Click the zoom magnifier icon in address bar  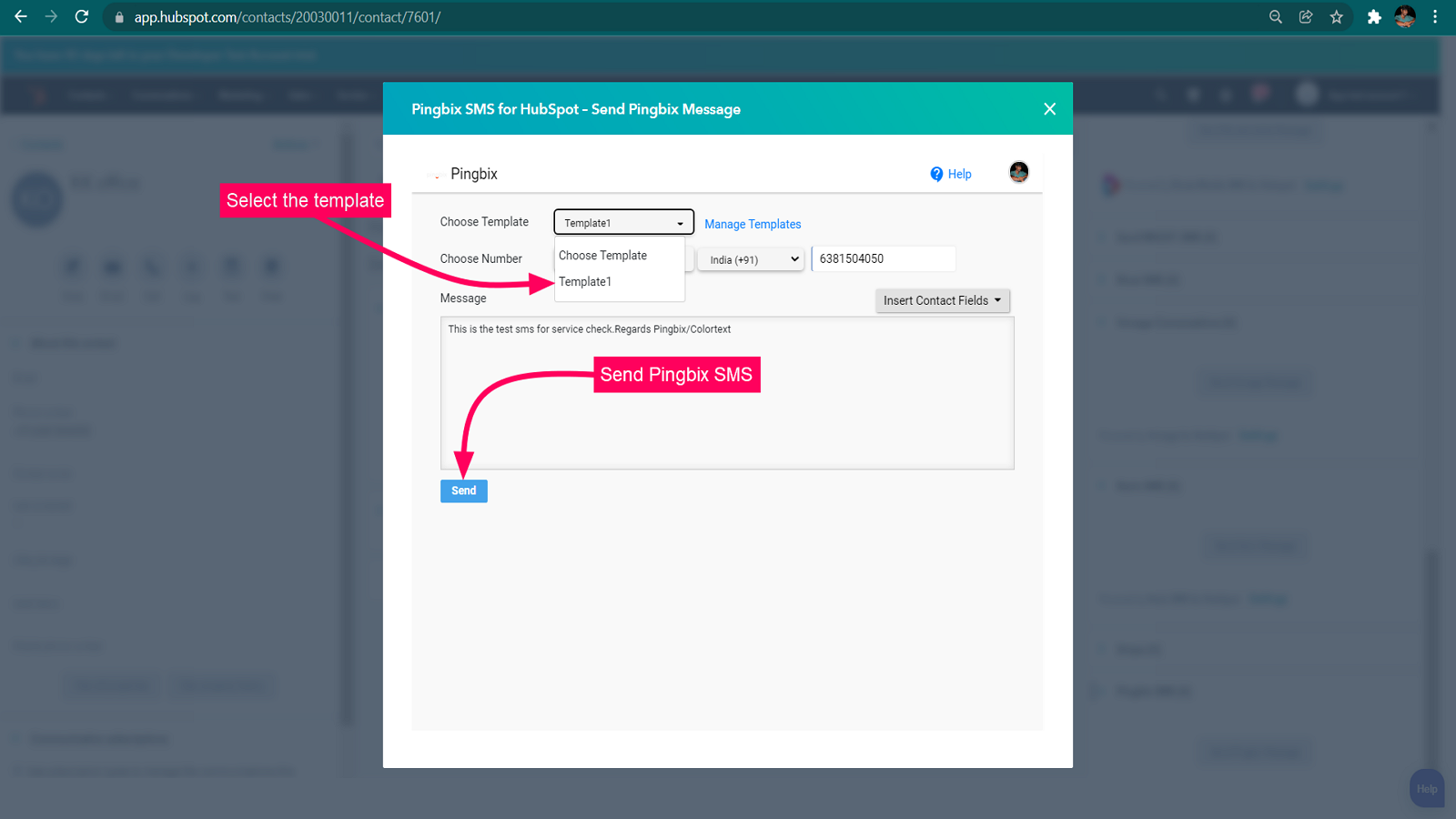(1275, 16)
